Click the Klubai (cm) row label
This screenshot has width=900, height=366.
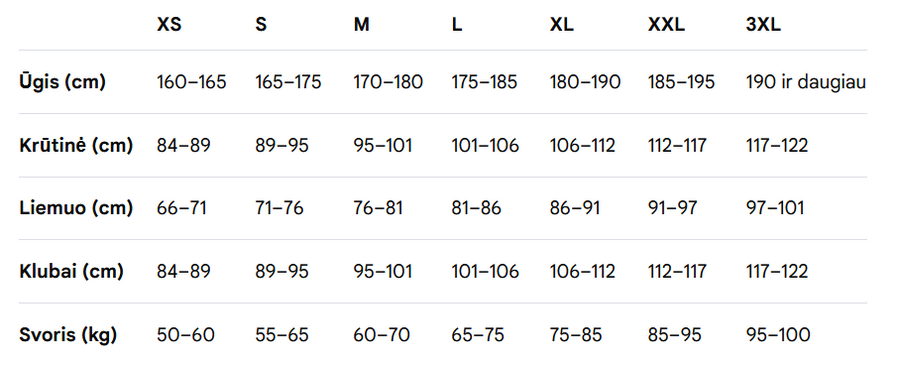tap(71, 271)
